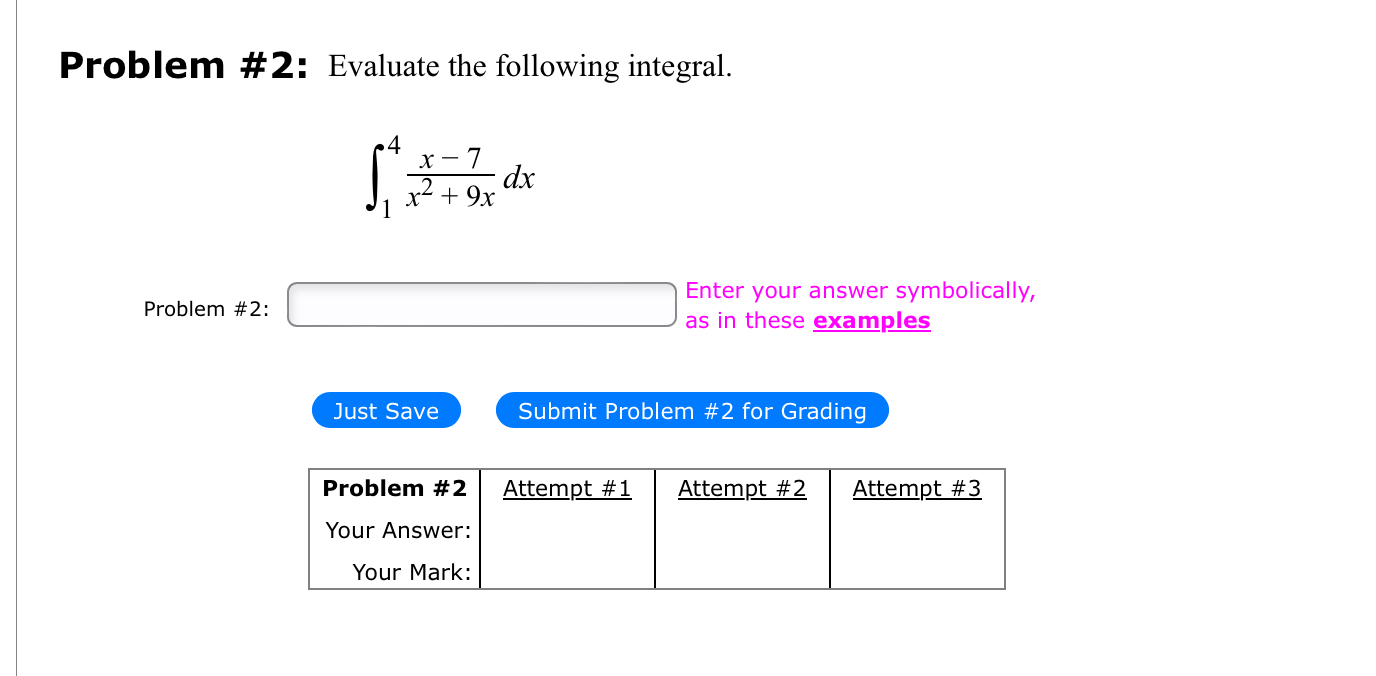Click the Problem #2 label beside input box
The image size is (1376, 676).
(x=207, y=309)
